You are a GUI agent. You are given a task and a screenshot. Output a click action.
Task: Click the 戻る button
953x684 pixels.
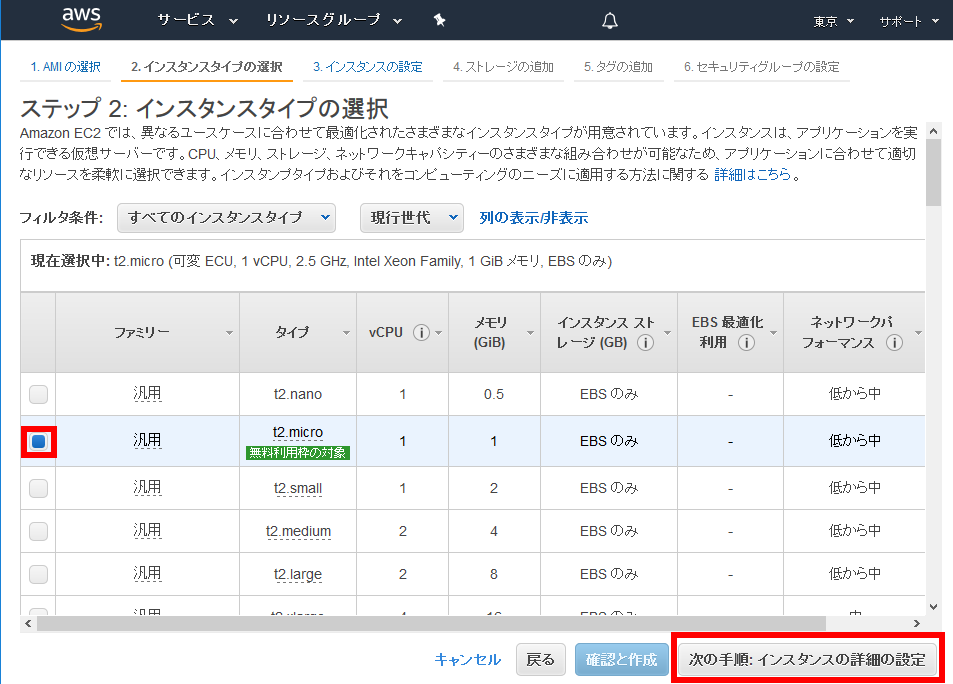540,660
